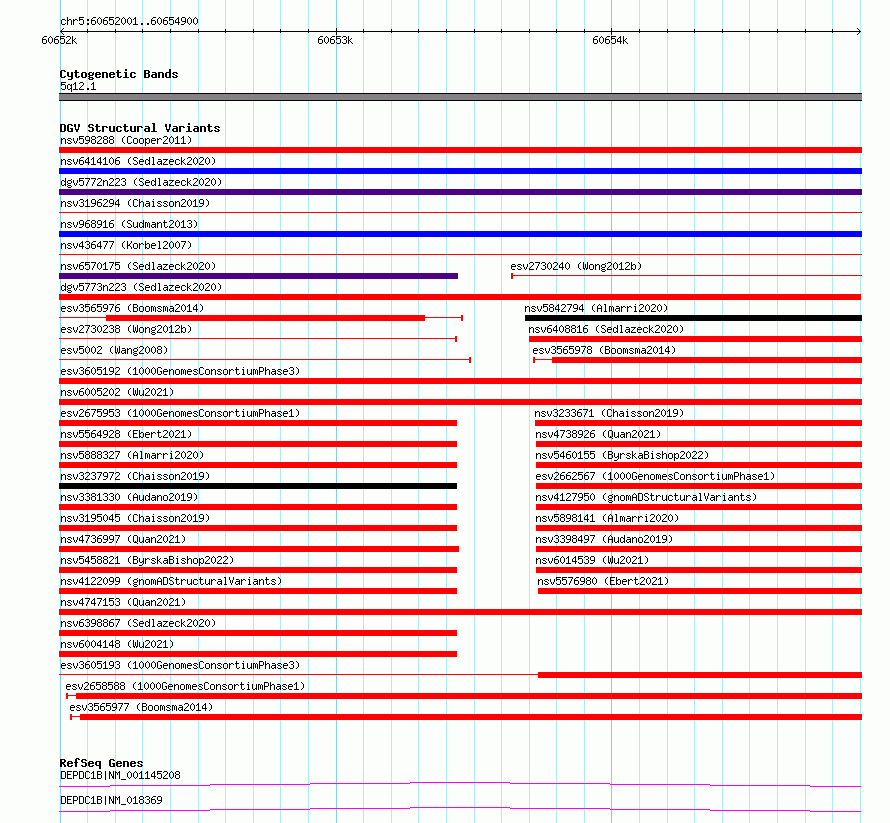
Task: Select nsv968916 (Sudmant2013) label
Action: (129, 224)
